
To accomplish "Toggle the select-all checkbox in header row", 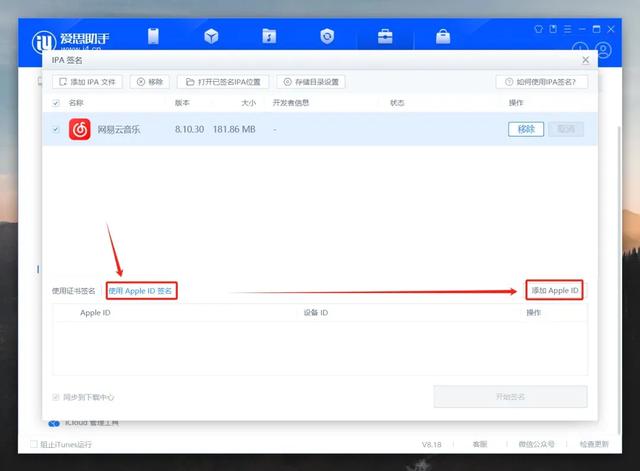I will click(56, 103).
